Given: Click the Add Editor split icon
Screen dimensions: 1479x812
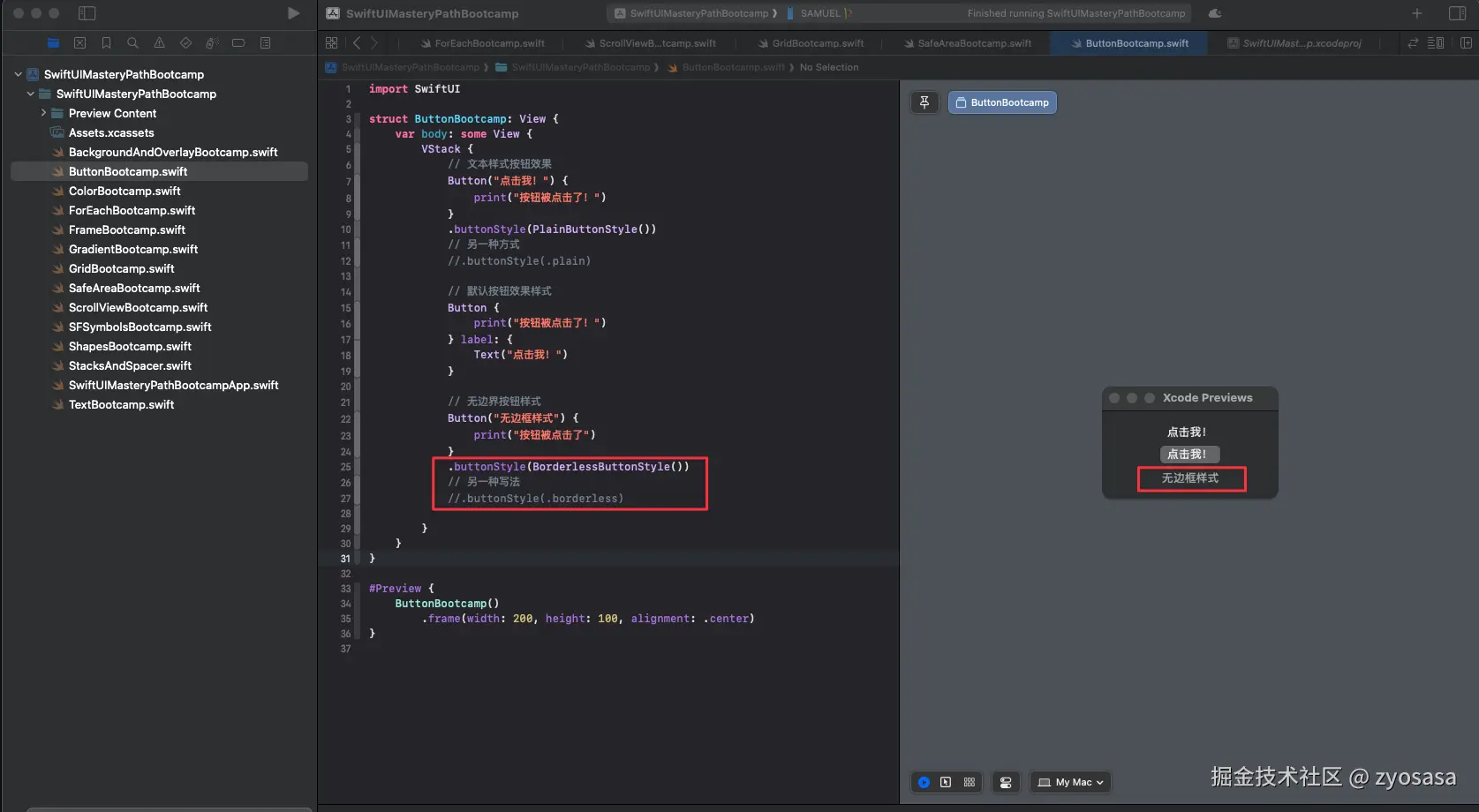Looking at the screenshot, I should [1466, 42].
